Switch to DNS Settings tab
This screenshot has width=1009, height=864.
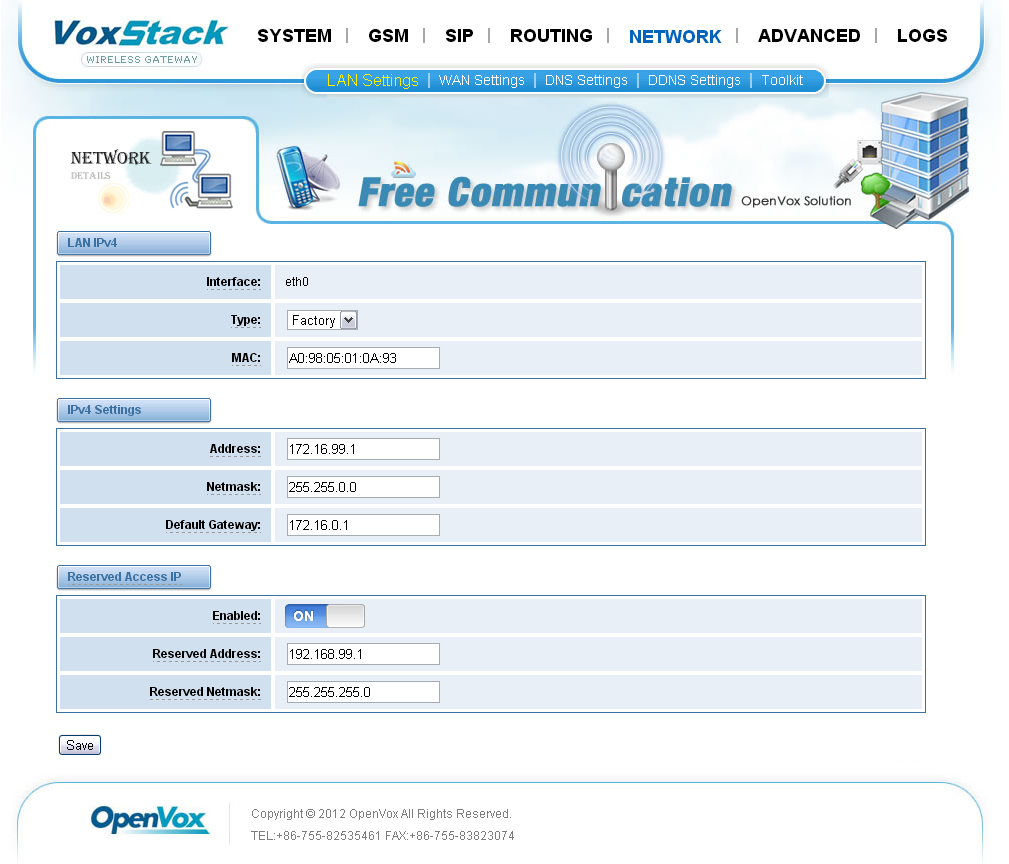[586, 80]
